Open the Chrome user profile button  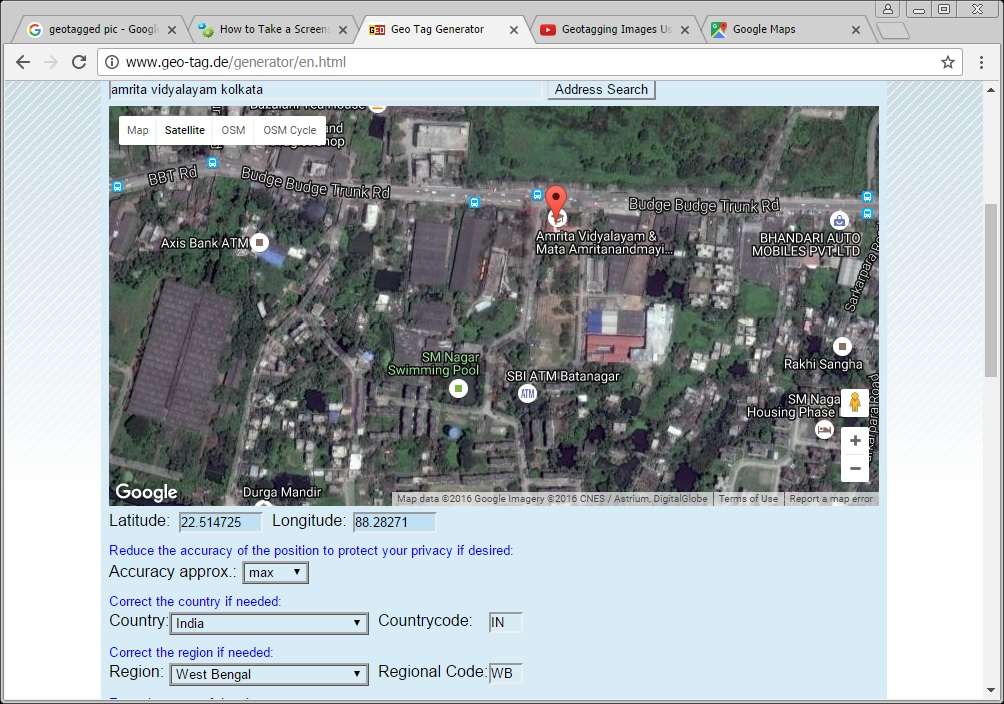pos(887,9)
